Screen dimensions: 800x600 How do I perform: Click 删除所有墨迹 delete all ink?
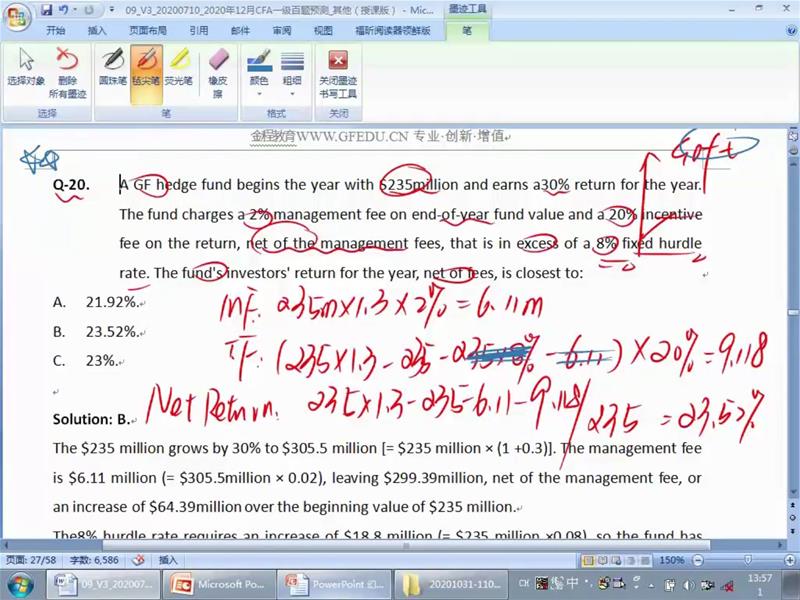[x=67, y=72]
